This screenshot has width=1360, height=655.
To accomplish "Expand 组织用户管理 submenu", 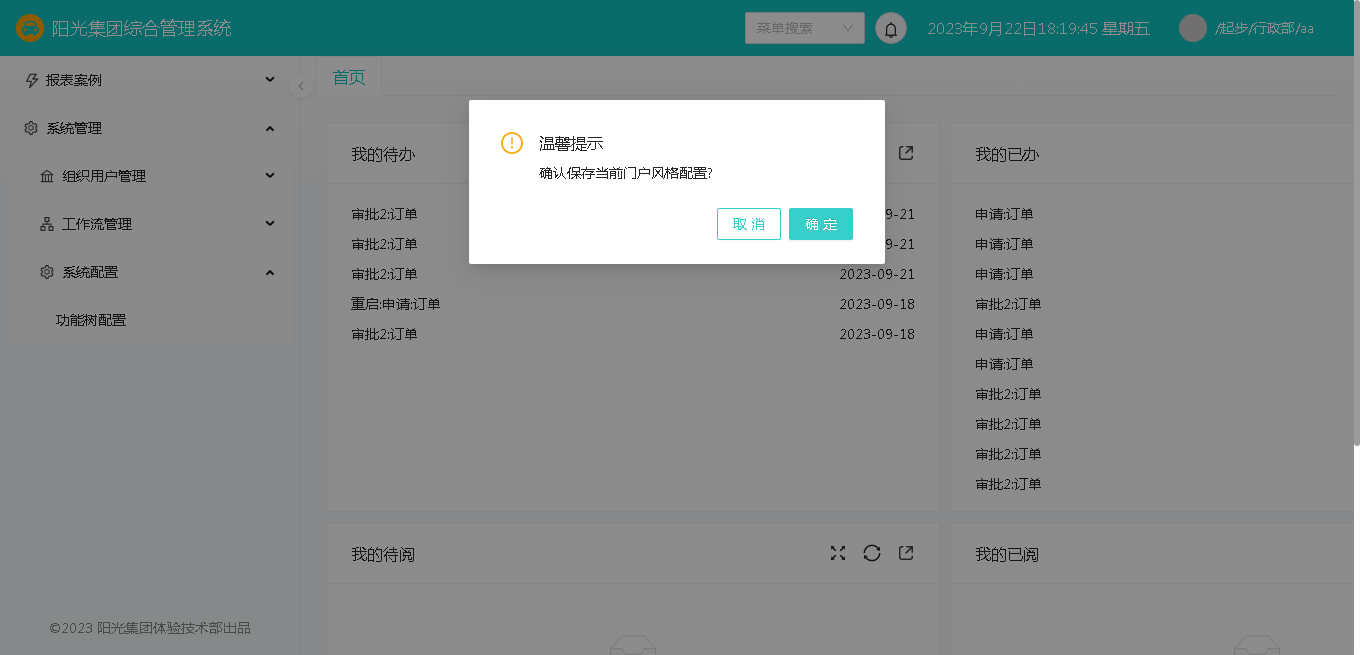I will 157,176.
